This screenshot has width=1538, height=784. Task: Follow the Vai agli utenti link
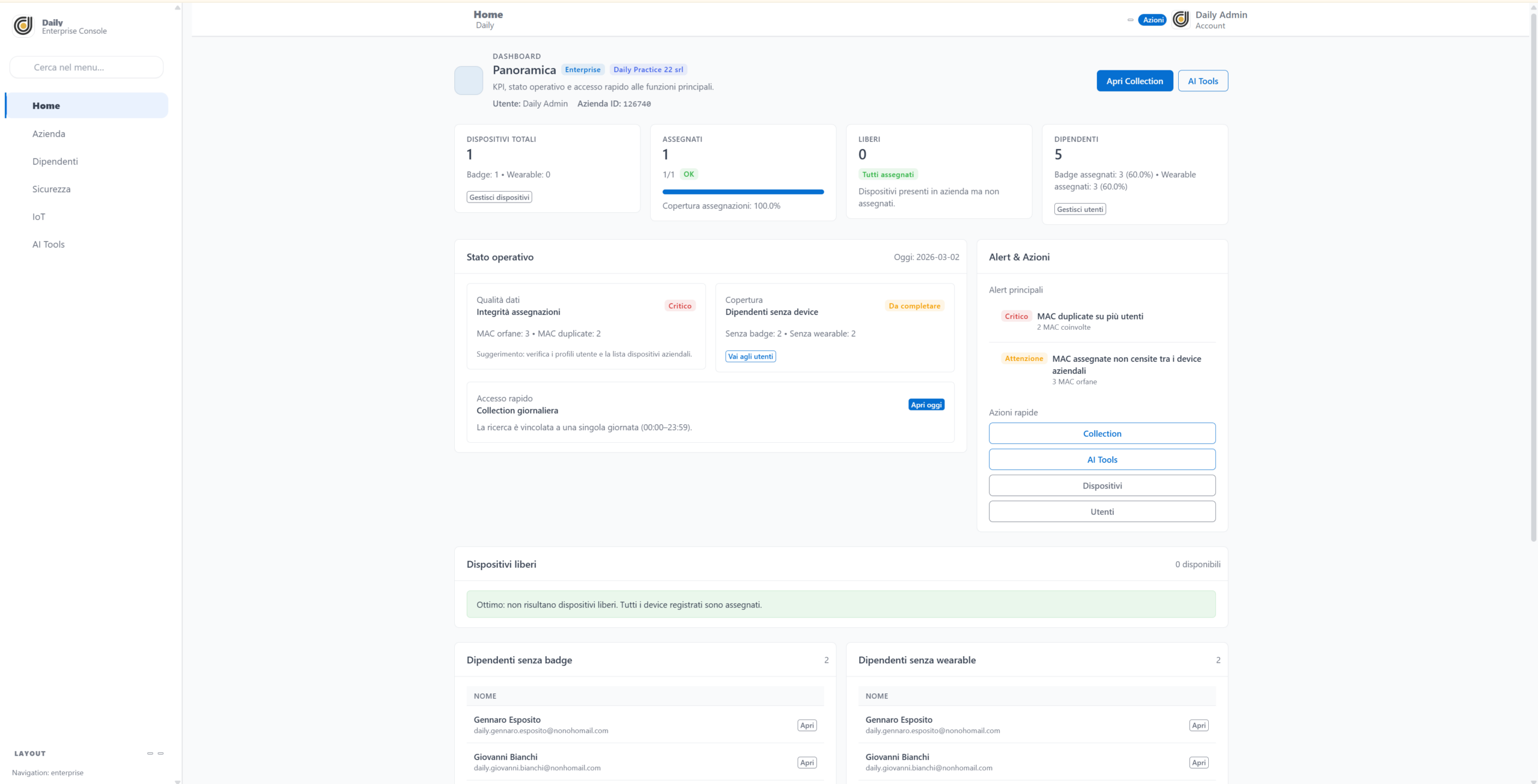750,356
